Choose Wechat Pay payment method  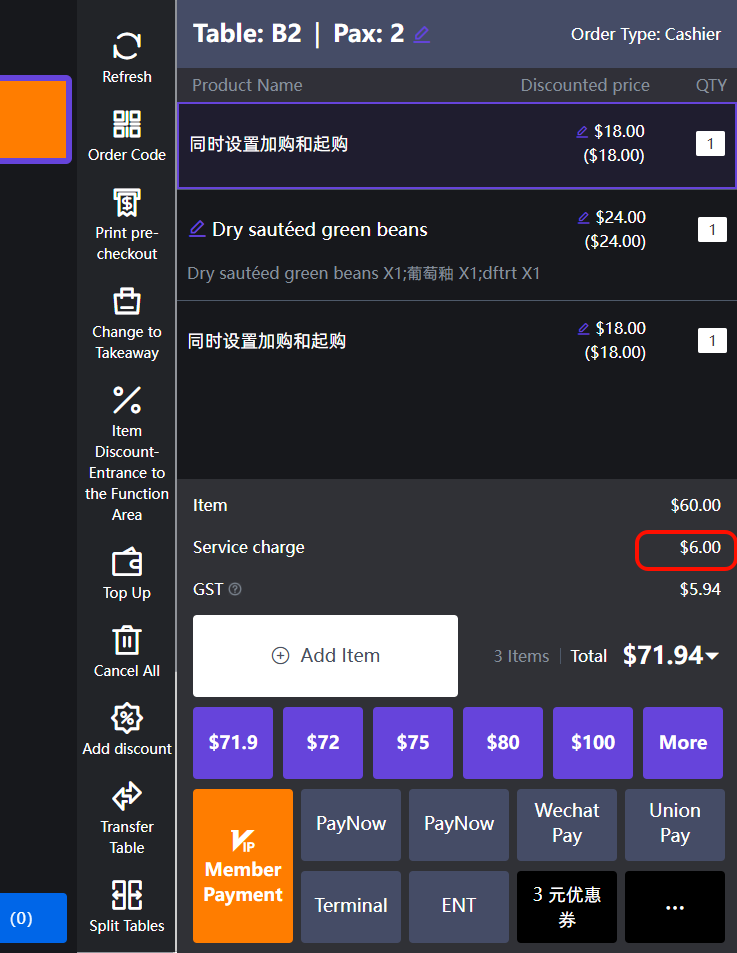566,824
